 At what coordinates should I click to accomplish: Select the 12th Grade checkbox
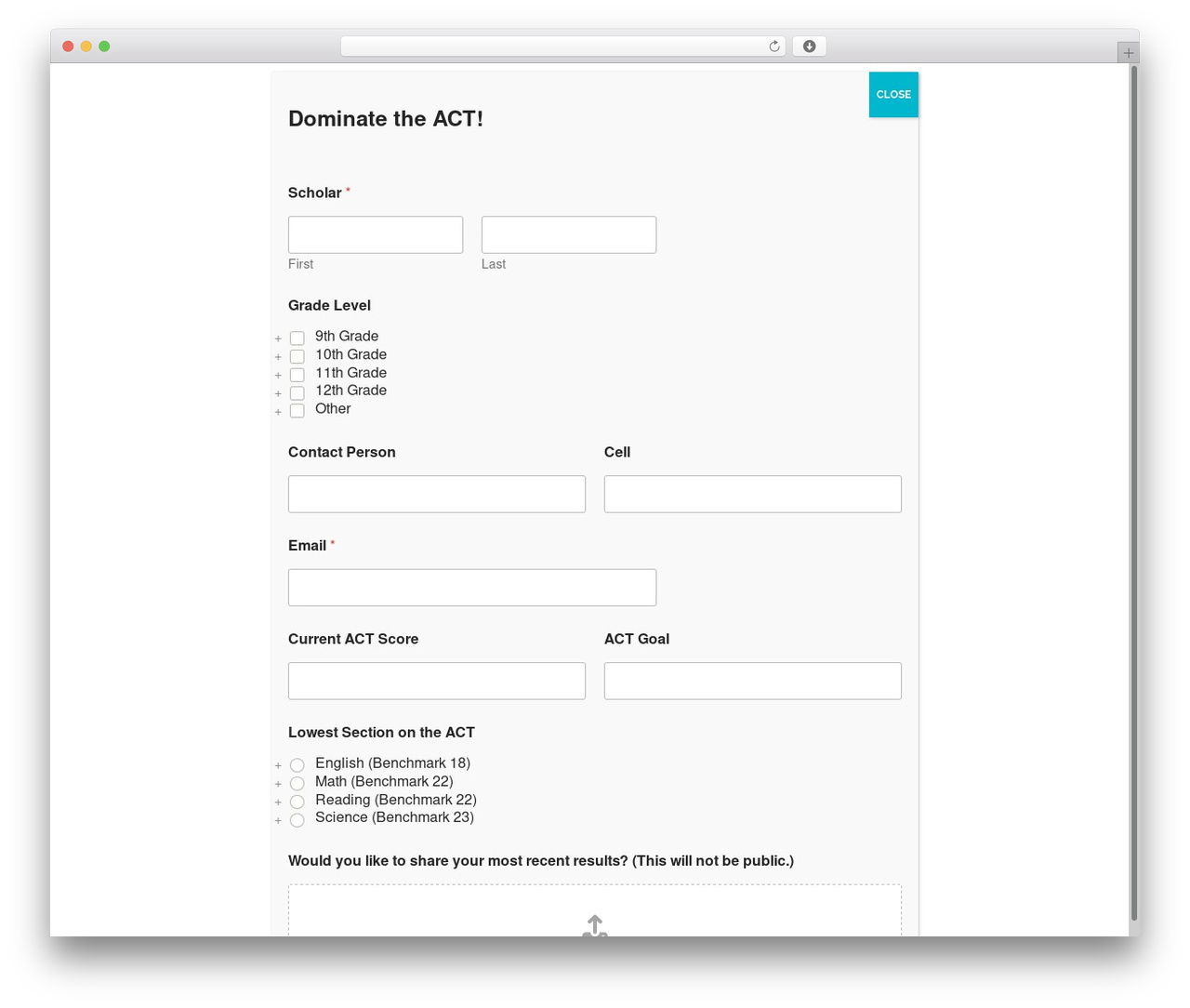297,392
